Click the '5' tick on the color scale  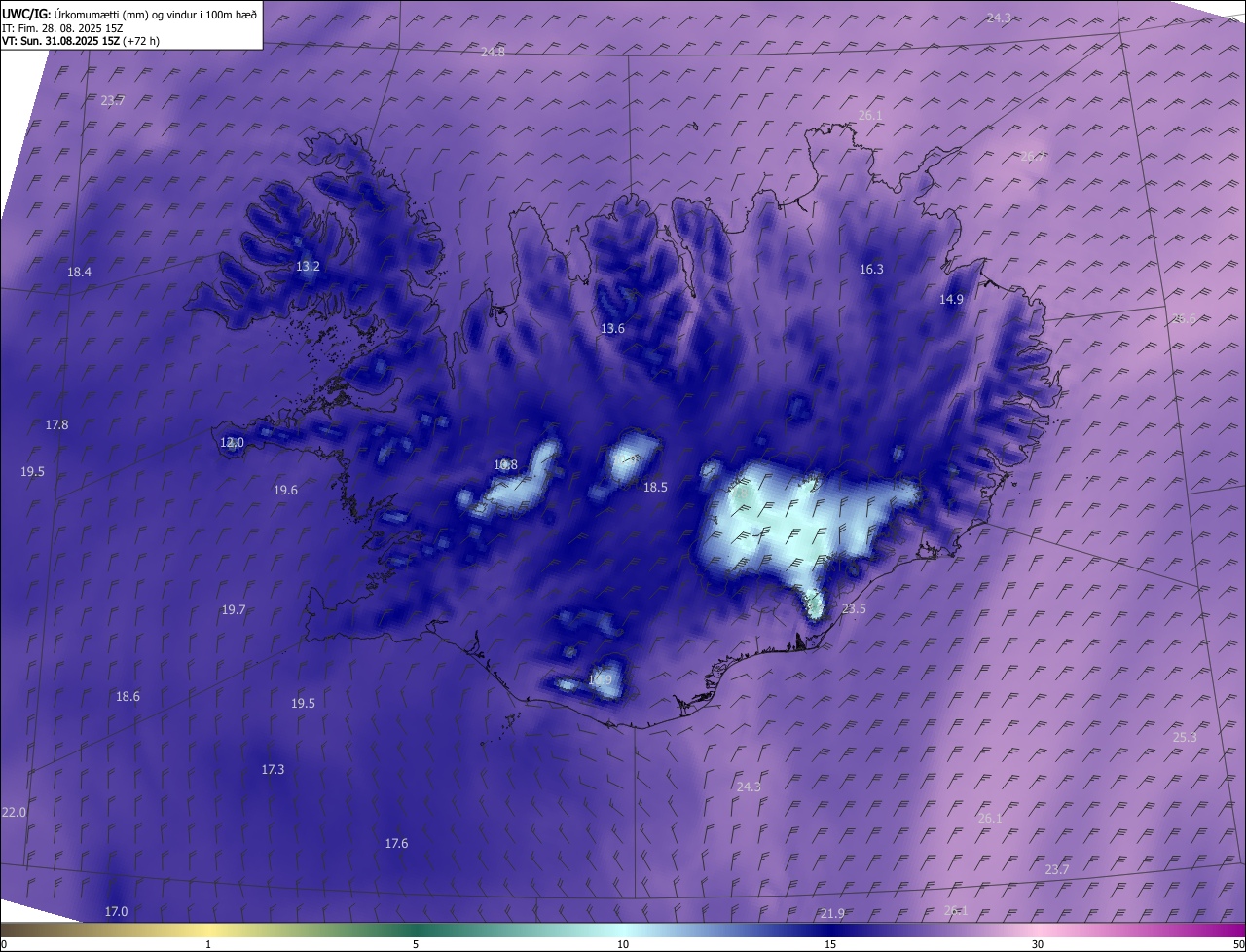(416, 945)
